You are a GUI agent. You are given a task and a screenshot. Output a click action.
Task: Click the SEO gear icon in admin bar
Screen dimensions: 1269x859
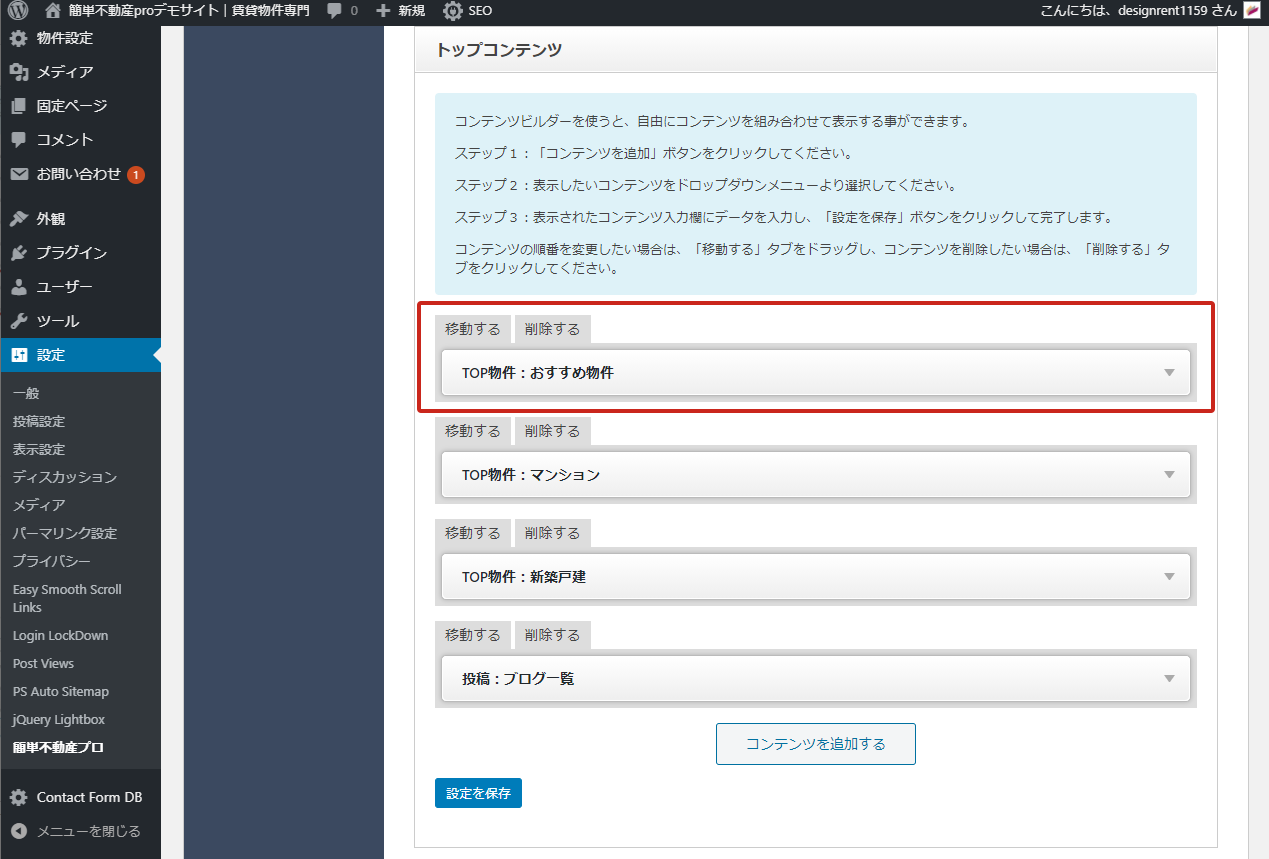coord(453,11)
